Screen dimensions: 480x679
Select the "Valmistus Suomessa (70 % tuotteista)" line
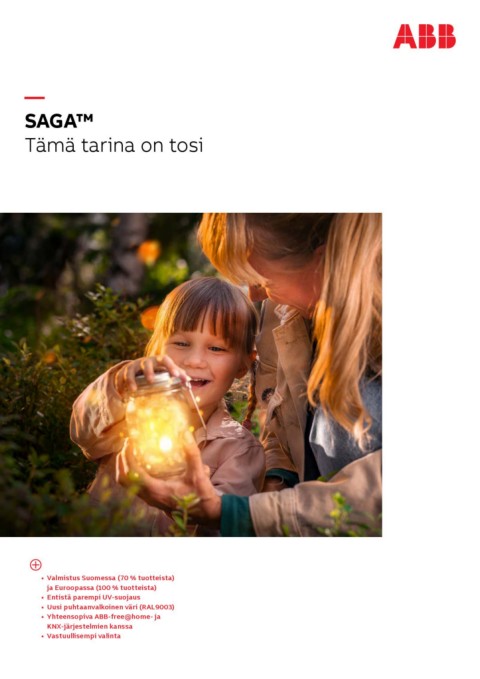[110, 578]
